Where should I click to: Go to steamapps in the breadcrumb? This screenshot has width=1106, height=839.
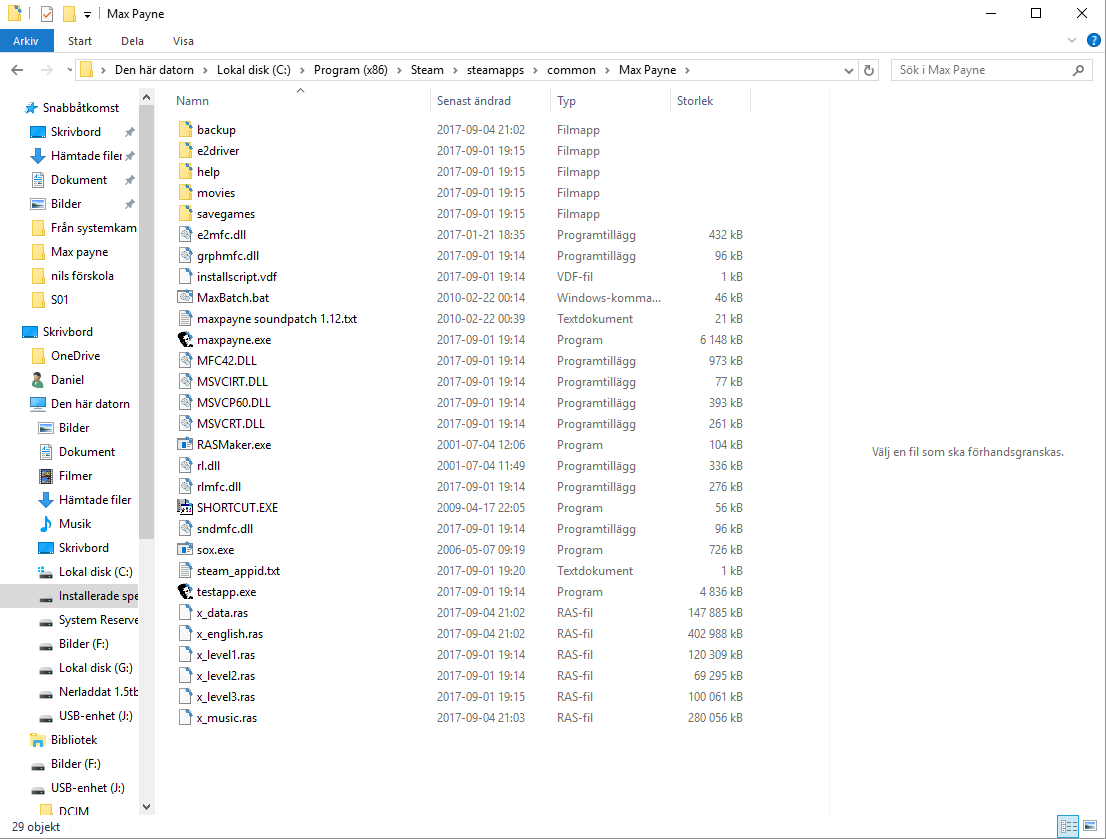point(495,70)
